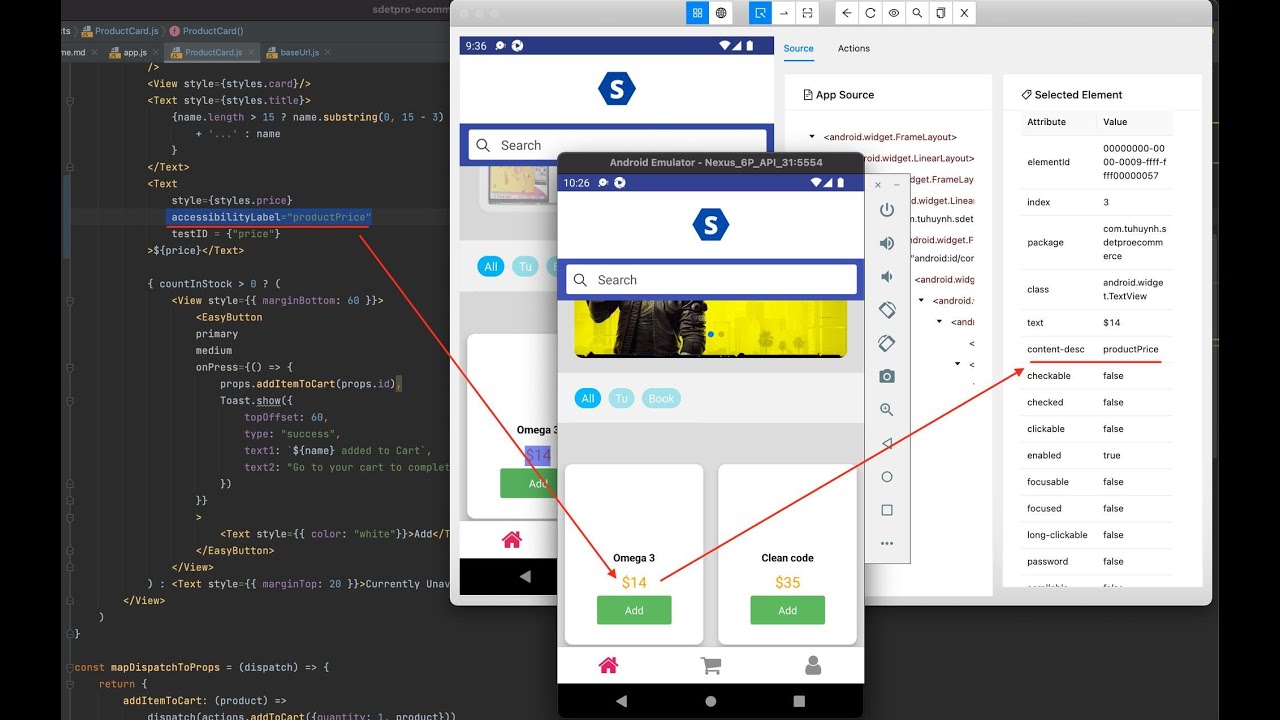The height and width of the screenshot is (720, 1280).
Task: Open search for element magnifier in inspector
Action: click(917, 13)
